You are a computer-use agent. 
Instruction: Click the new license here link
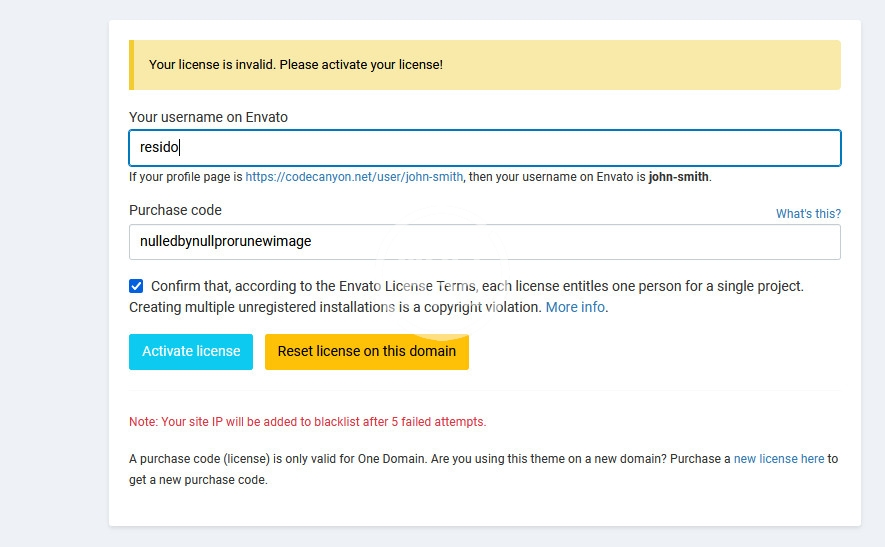pyautogui.click(x=779, y=459)
